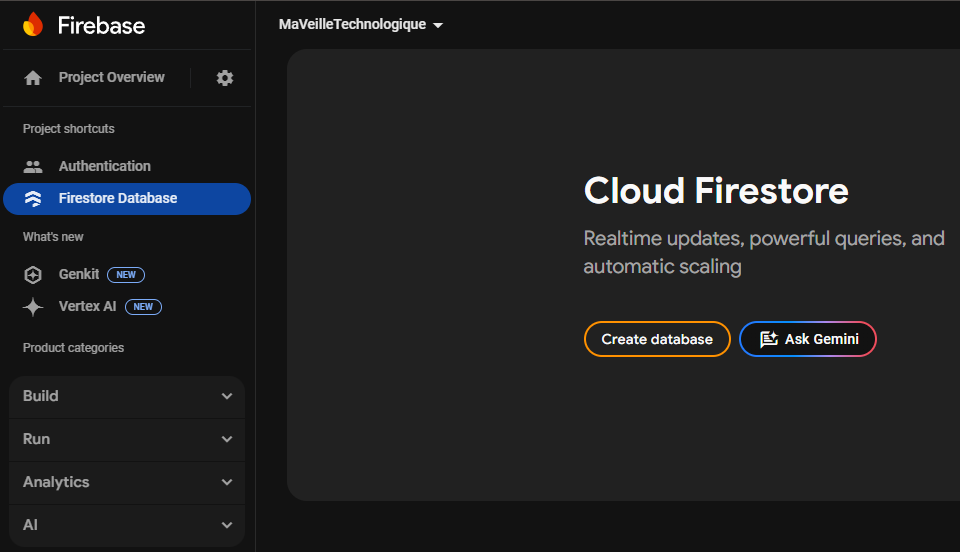Click the 'What's new' section label
The image size is (960, 552).
(53, 237)
